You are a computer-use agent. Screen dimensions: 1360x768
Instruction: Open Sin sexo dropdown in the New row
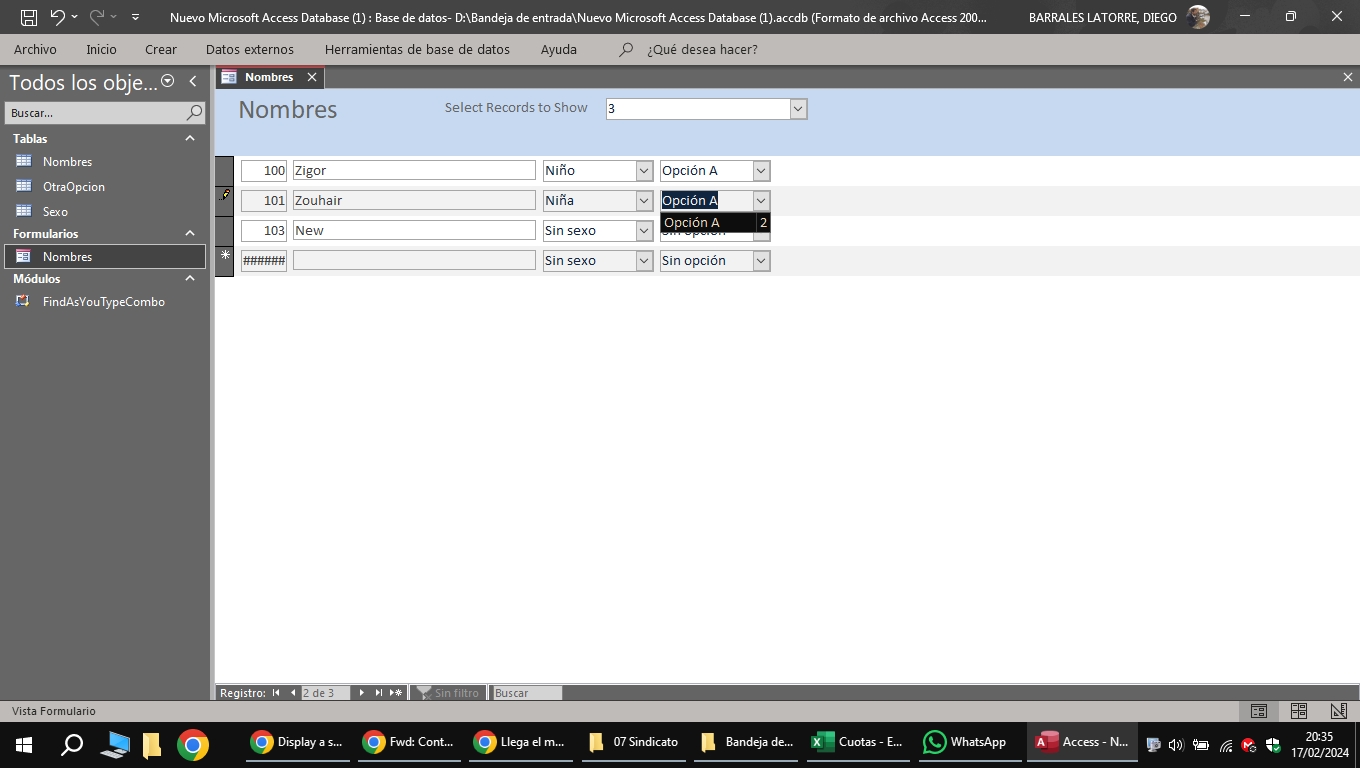point(644,230)
